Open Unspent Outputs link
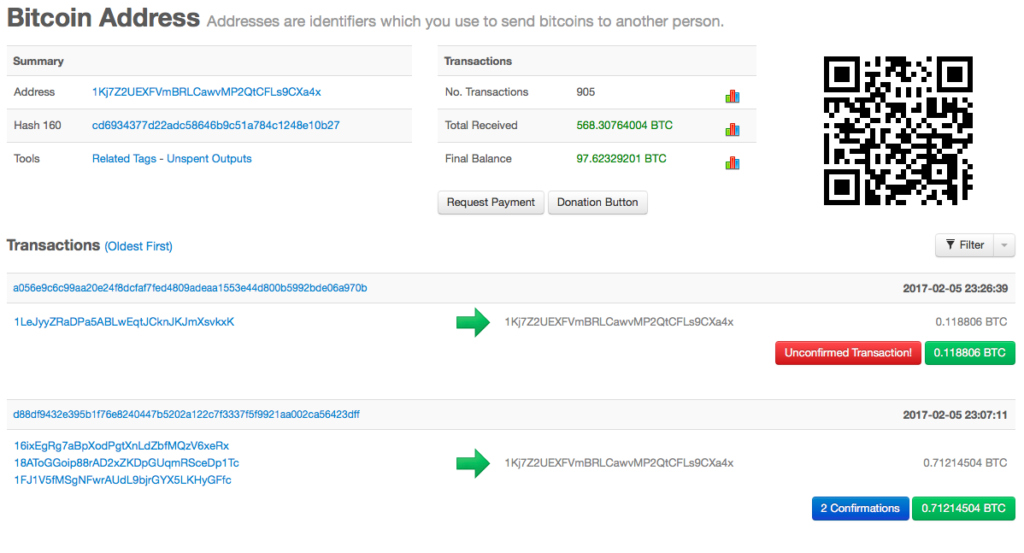1024x553 pixels. (209, 159)
